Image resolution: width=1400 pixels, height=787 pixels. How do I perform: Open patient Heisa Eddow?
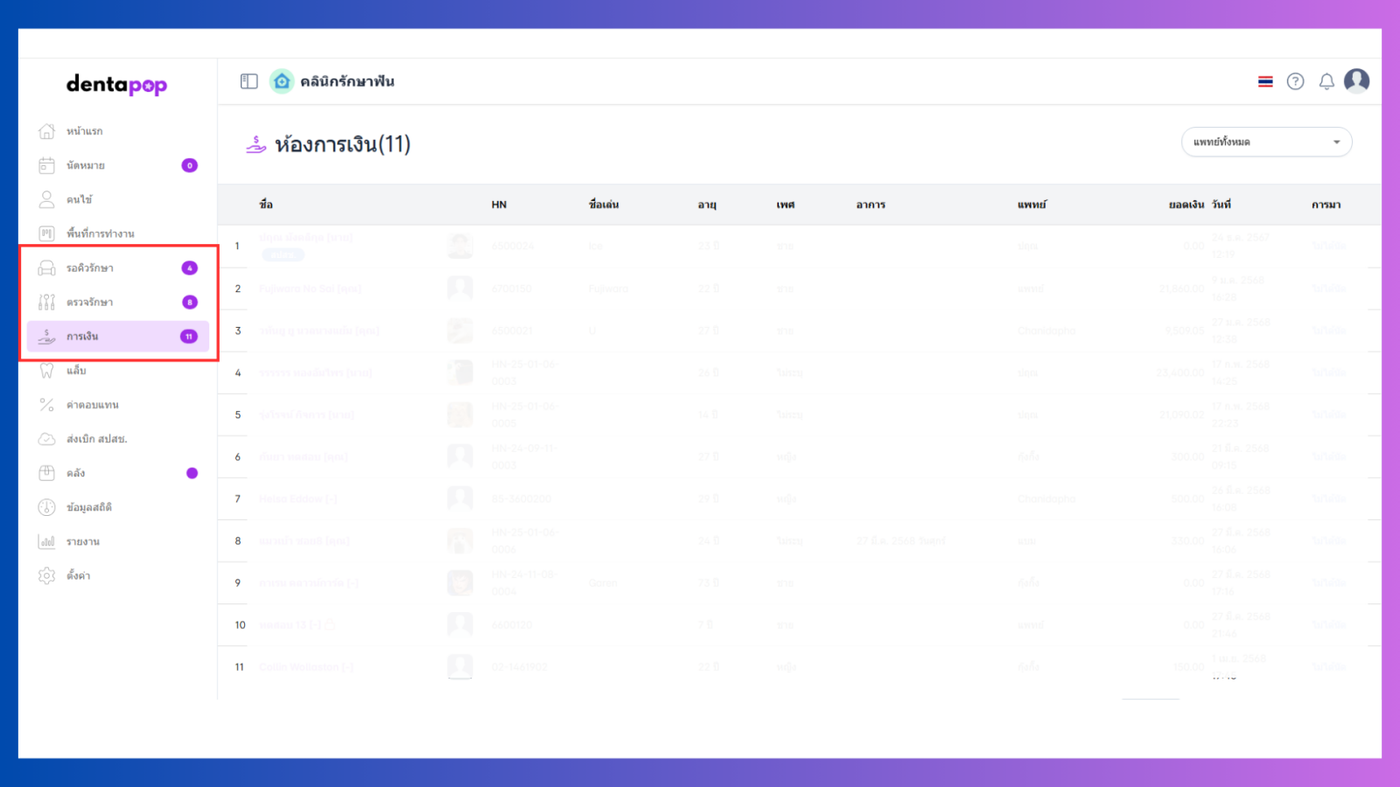pyautogui.click(x=298, y=499)
